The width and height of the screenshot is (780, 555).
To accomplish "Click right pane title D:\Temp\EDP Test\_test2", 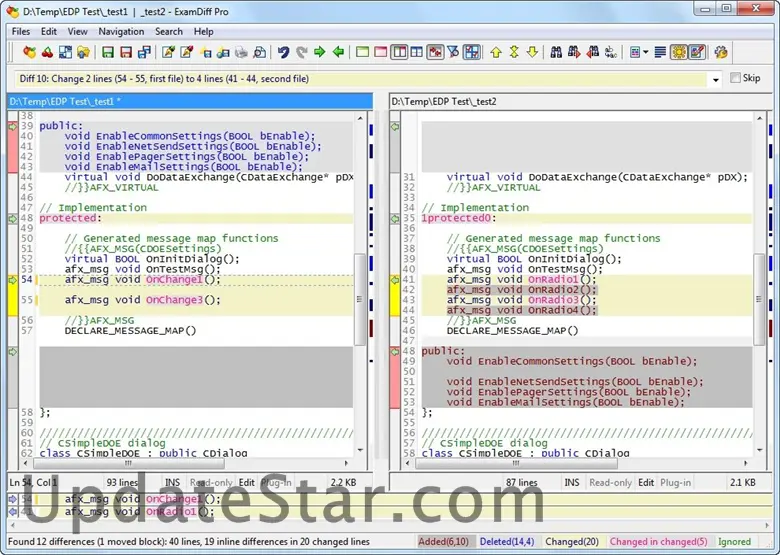I will point(579,101).
